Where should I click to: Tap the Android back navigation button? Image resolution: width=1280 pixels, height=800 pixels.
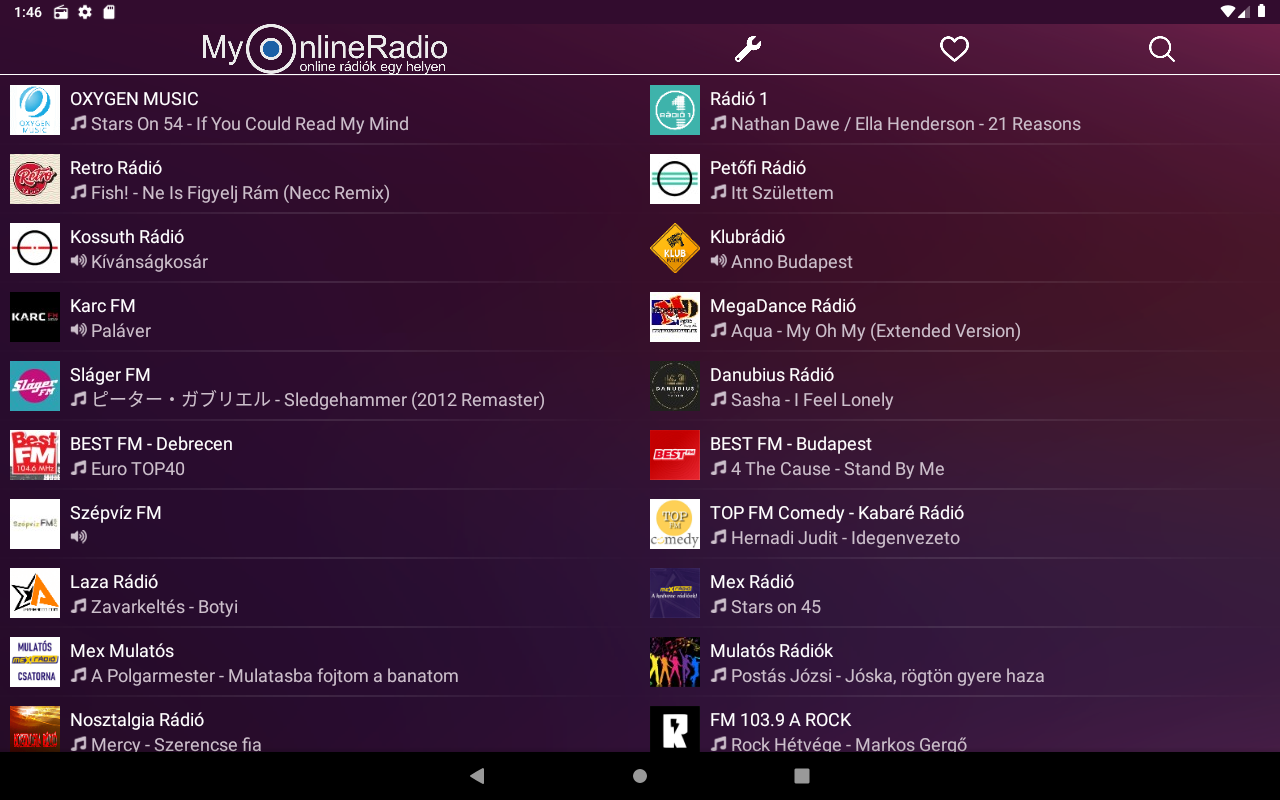(477, 776)
